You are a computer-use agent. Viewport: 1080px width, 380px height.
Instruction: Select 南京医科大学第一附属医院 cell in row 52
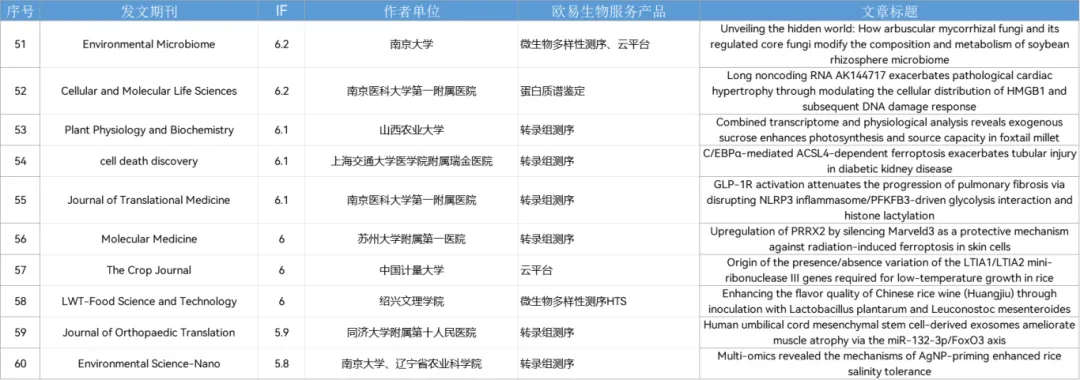point(411,91)
